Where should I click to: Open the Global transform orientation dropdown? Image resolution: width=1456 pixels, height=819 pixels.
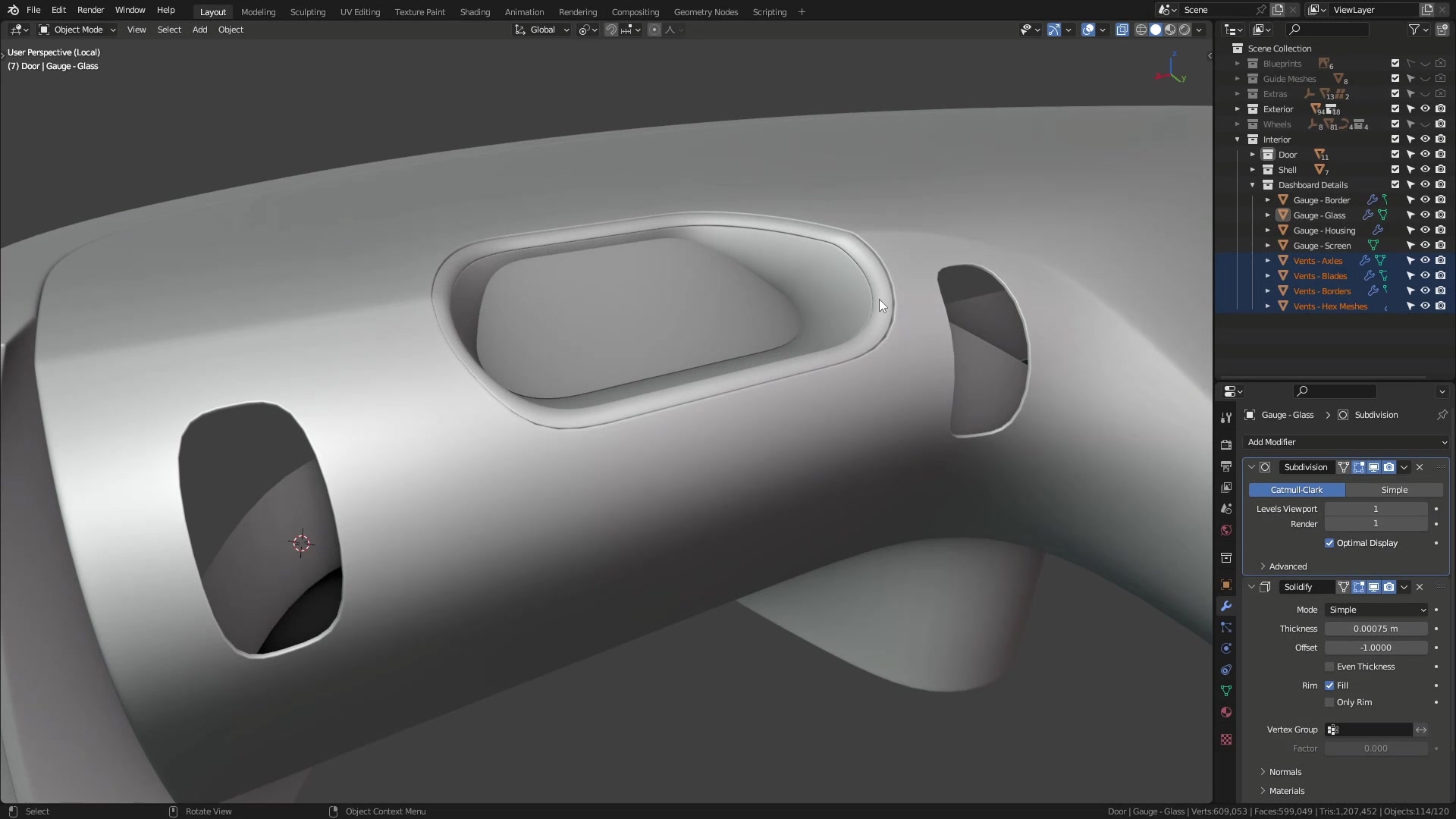(x=542, y=30)
